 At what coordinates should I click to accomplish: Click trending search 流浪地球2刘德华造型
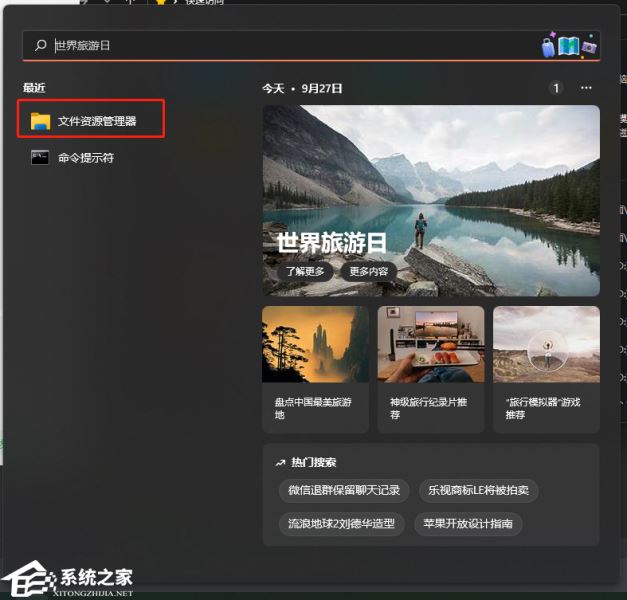341,523
